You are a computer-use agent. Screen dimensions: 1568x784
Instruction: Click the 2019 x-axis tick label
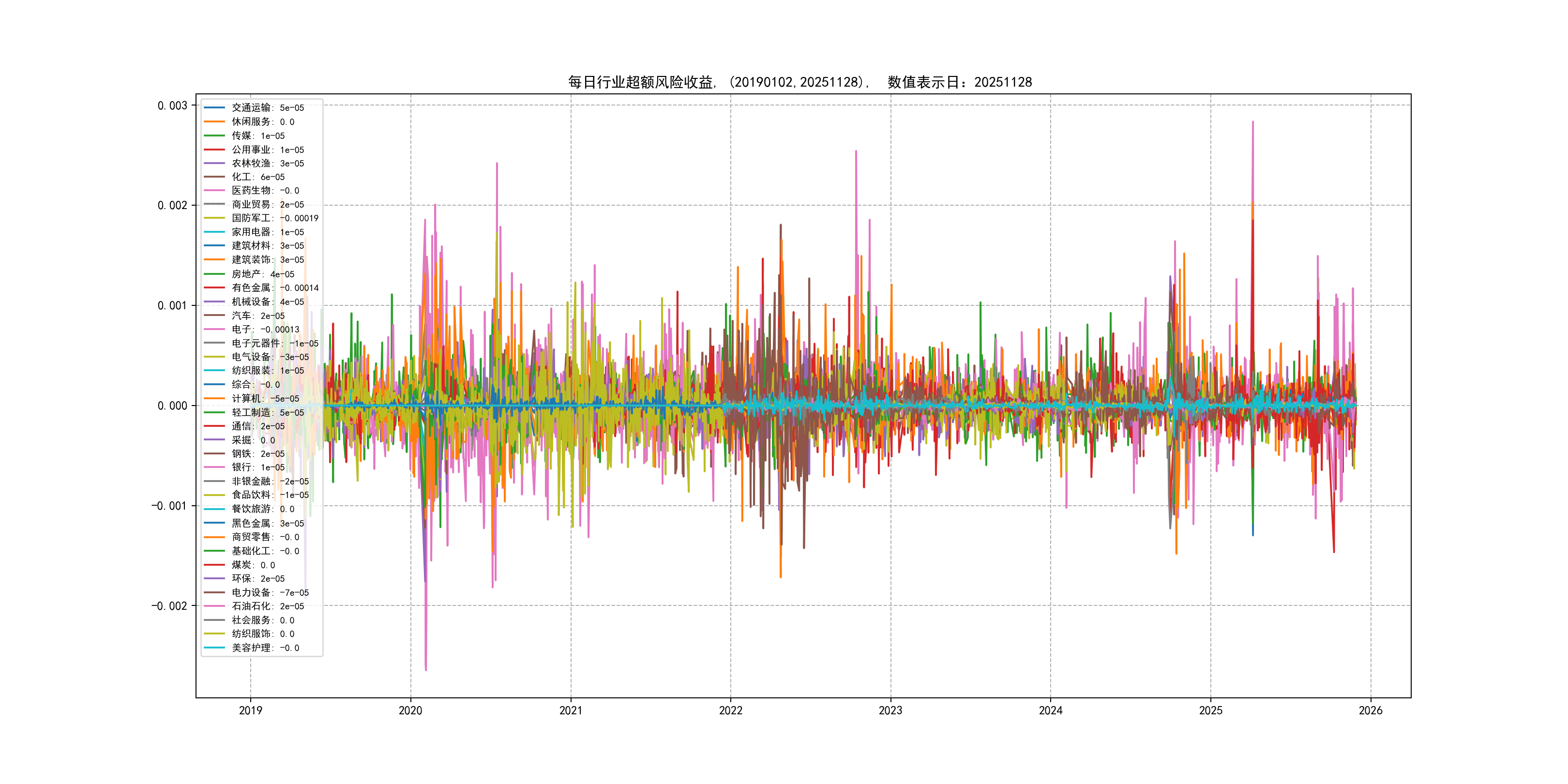(x=250, y=710)
